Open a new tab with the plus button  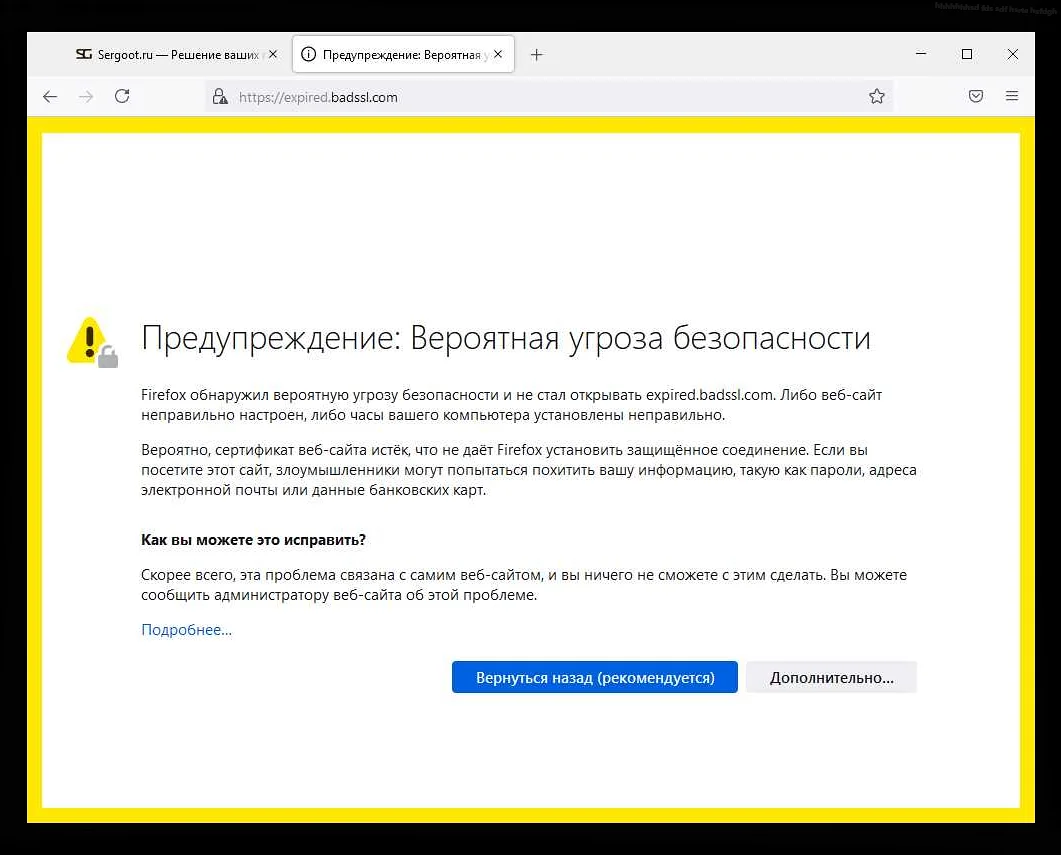pos(537,54)
